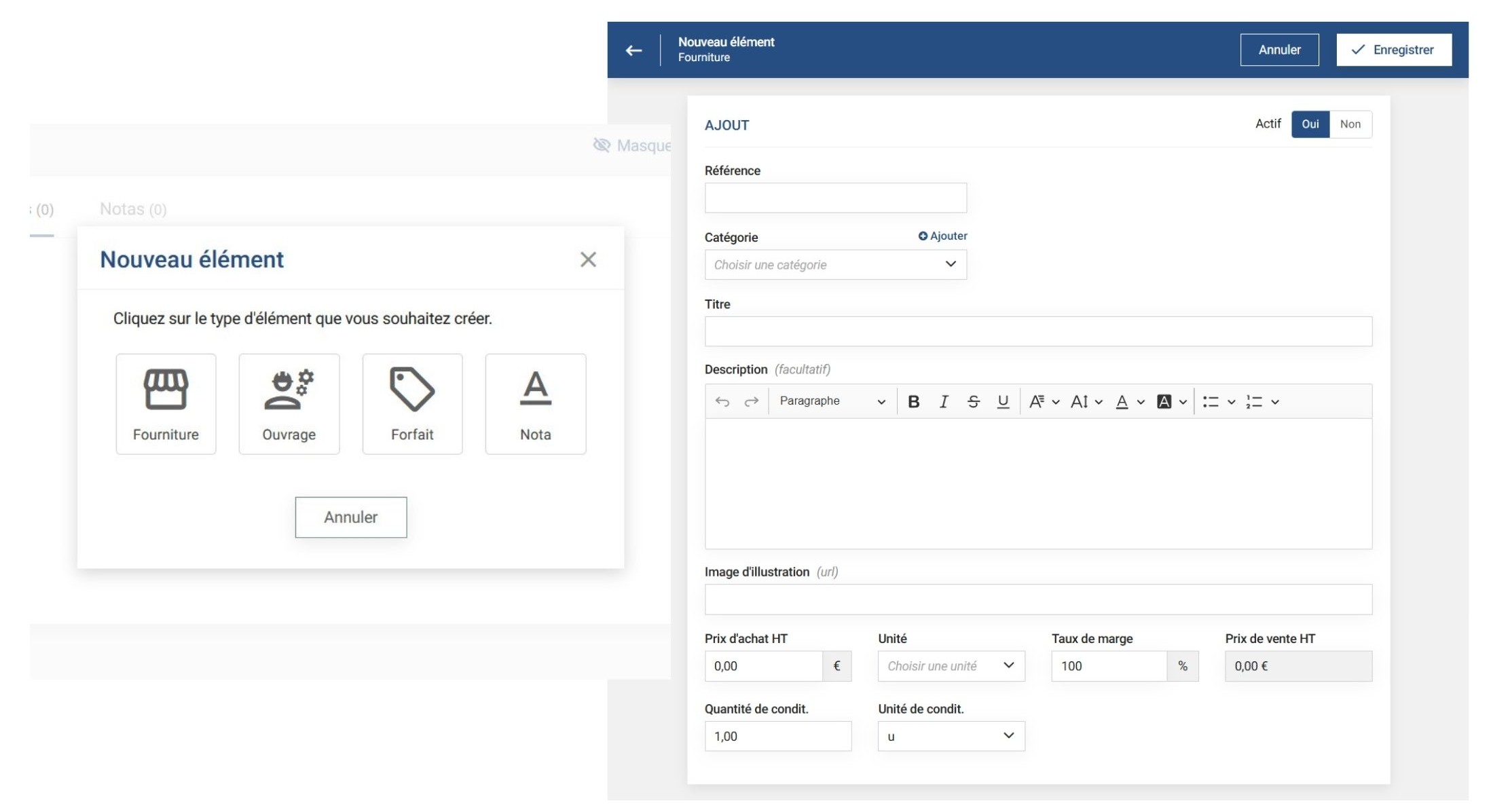Select the Nota element type
Screen dimensions: 1491x812
(x=535, y=404)
